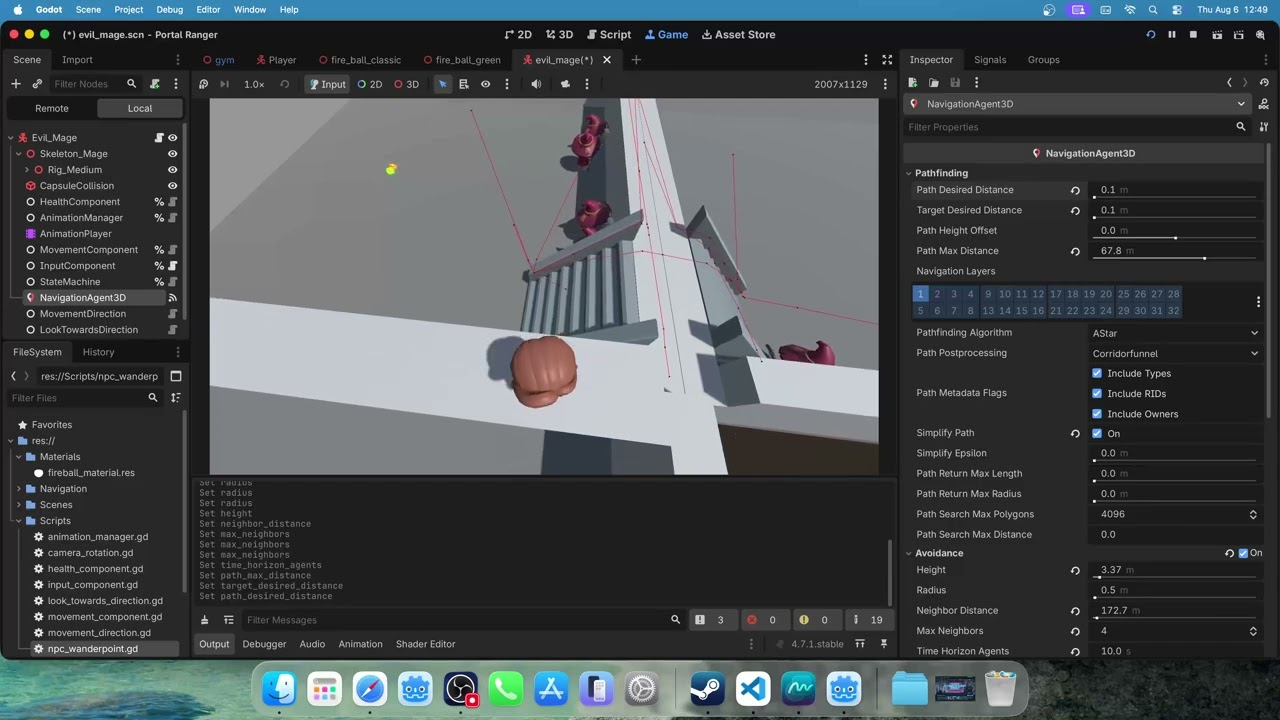Open the Inspector object history icon
This screenshot has width=1280, height=720.
[1264, 83]
